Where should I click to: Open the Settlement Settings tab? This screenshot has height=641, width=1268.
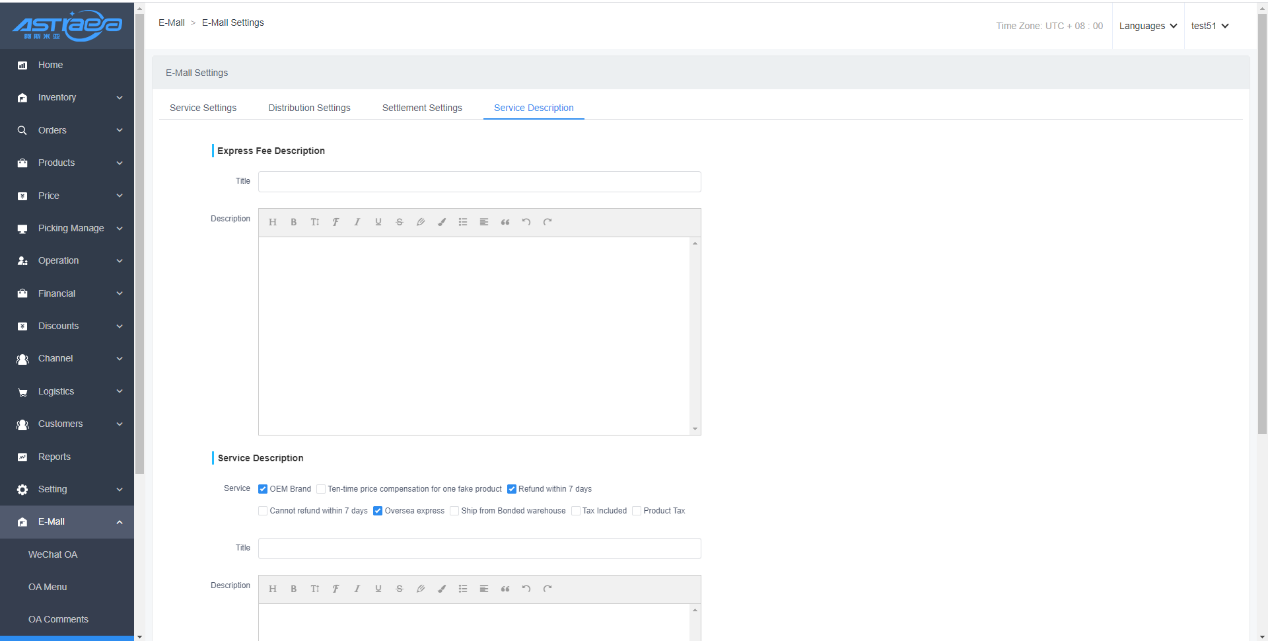[422, 108]
